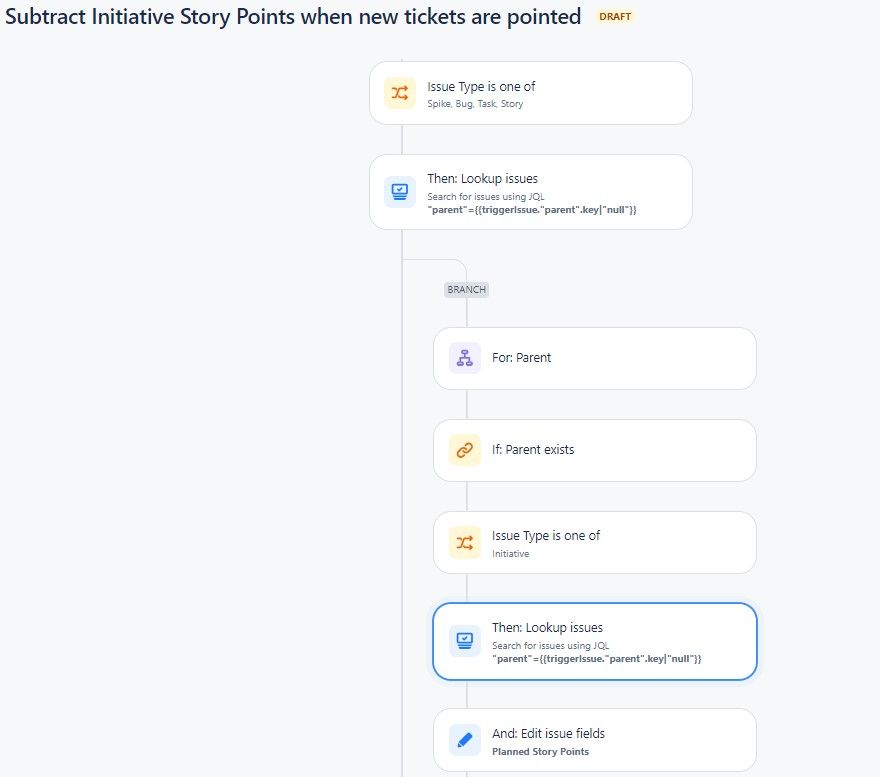Click the pencil icon for Edit issue fields
The height and width of the screenshot is (777, 880).
click(464, 740)
